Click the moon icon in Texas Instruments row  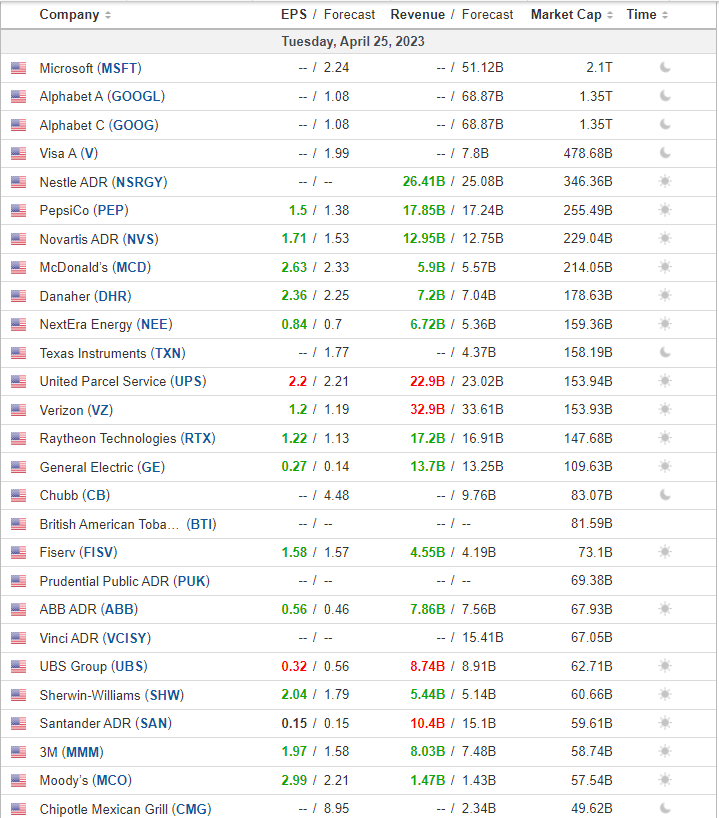tap(665, 353)
